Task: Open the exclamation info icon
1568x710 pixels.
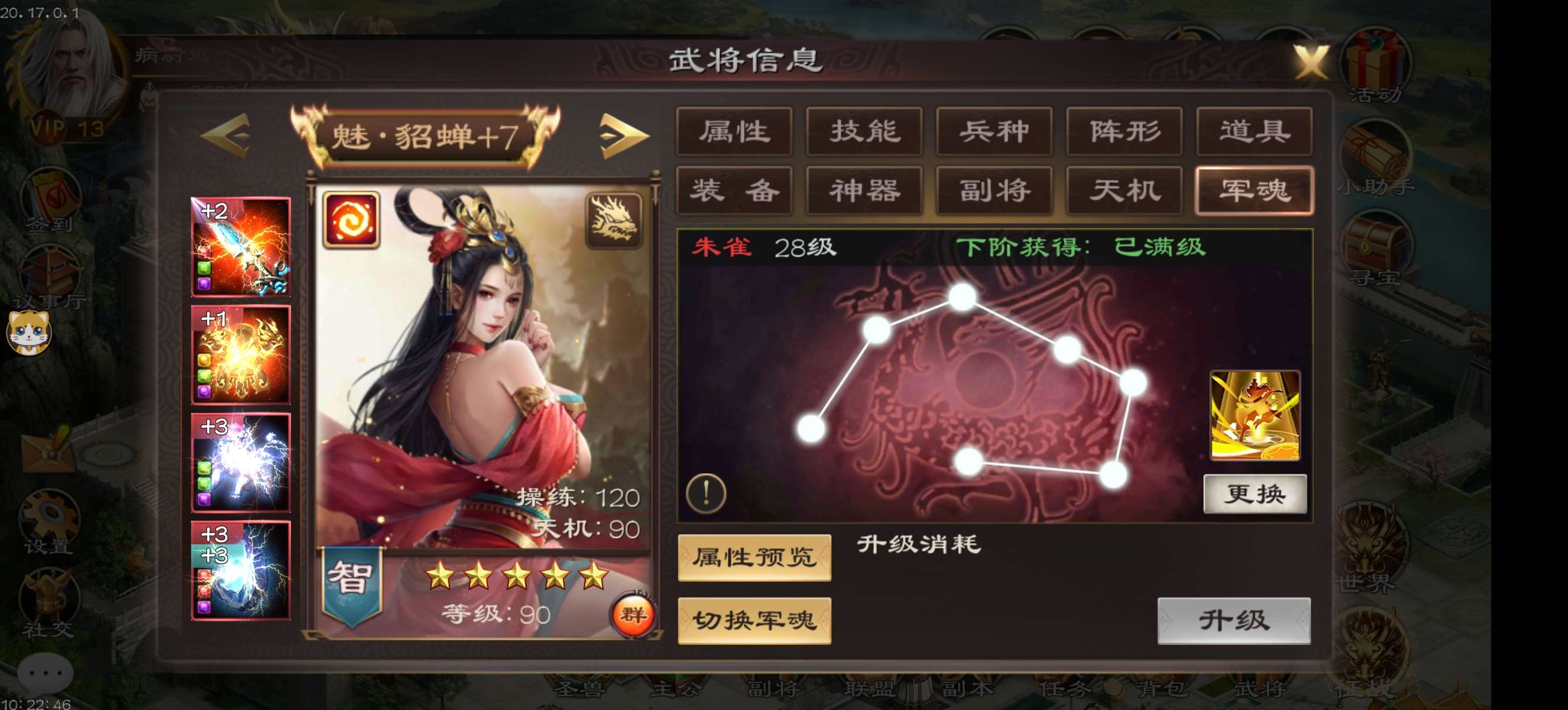Action: [x=706, y=493]
